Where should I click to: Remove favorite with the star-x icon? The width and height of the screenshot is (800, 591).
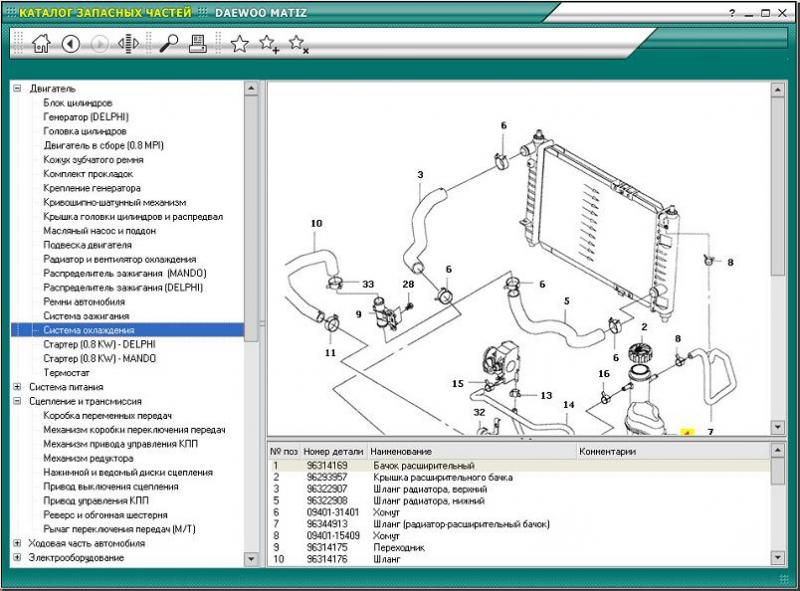pos(298,43)
